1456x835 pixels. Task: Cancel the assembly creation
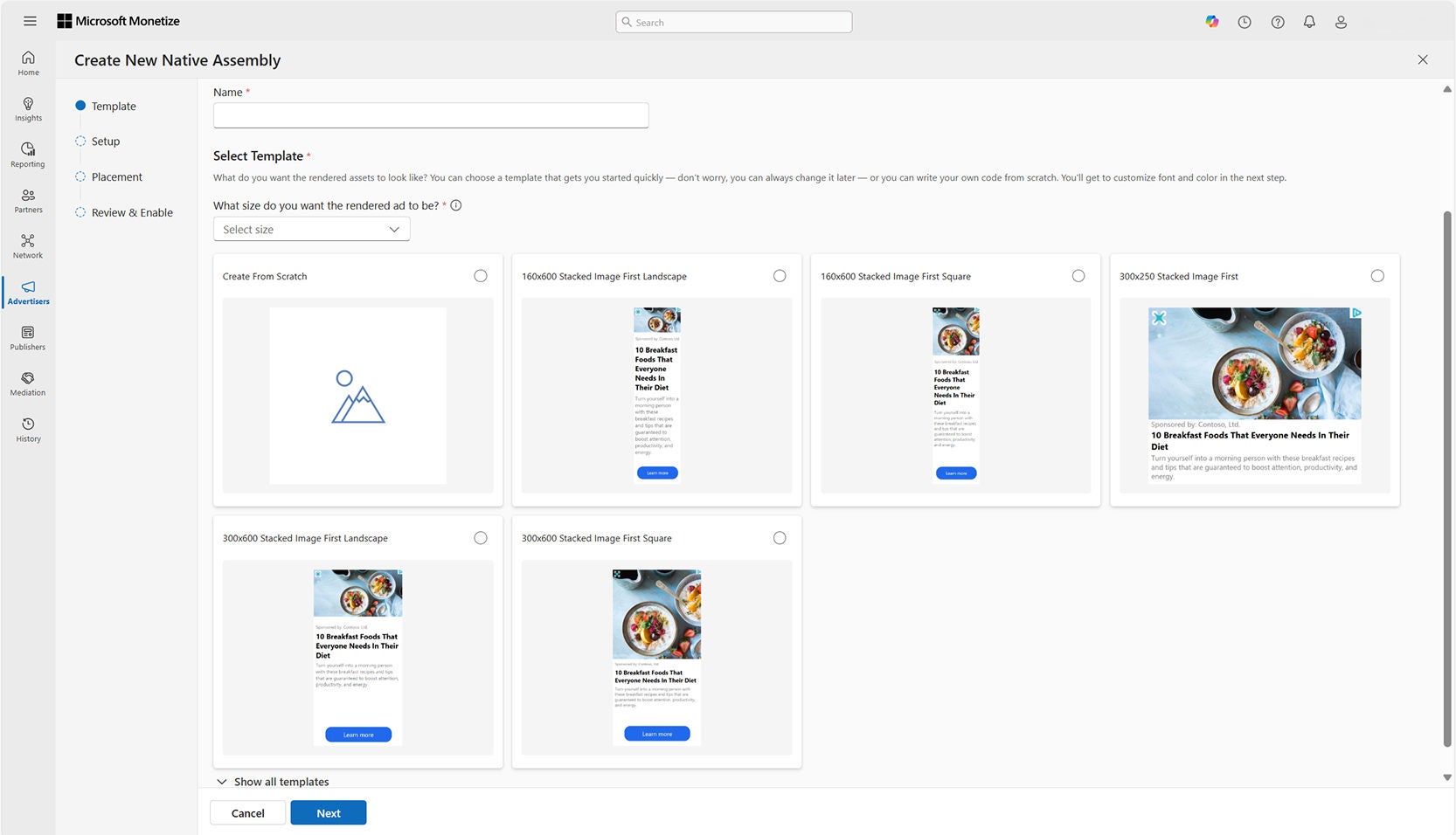pos(247,812)
